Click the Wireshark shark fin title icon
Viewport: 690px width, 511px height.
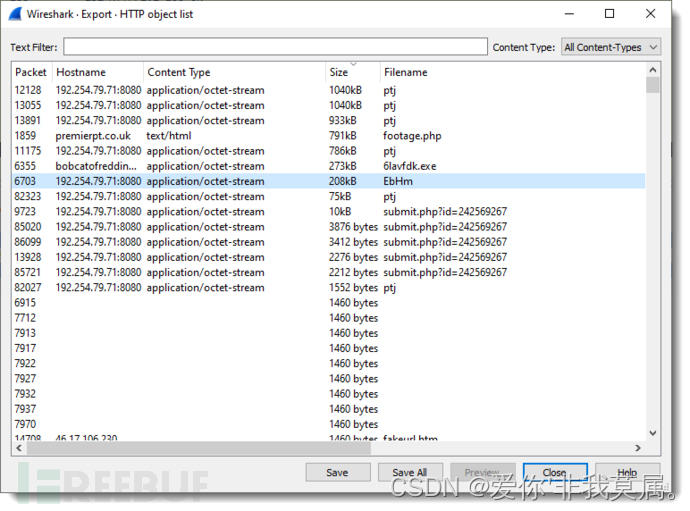coord(15,14)
